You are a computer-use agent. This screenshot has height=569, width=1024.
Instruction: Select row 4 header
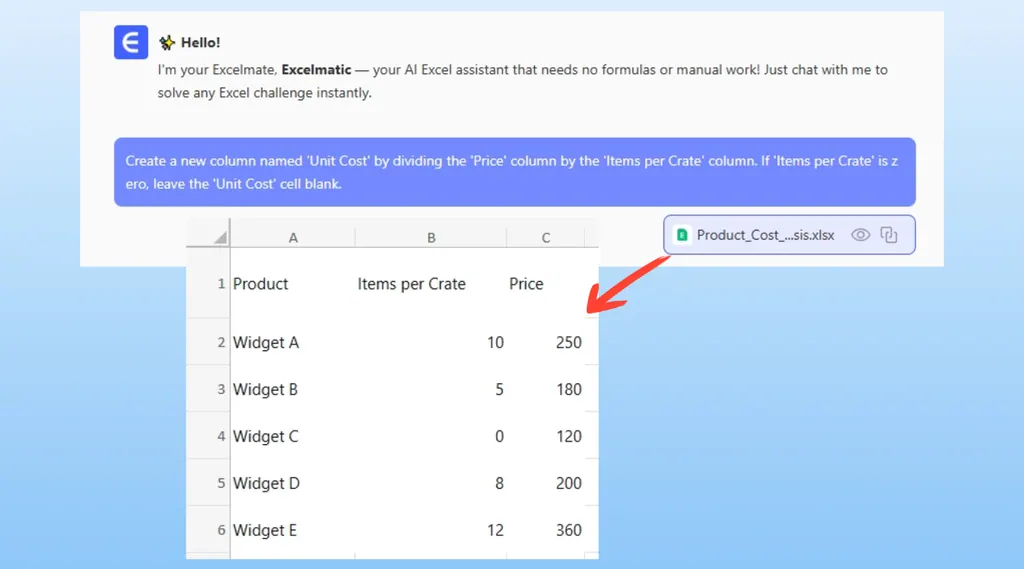221,436
